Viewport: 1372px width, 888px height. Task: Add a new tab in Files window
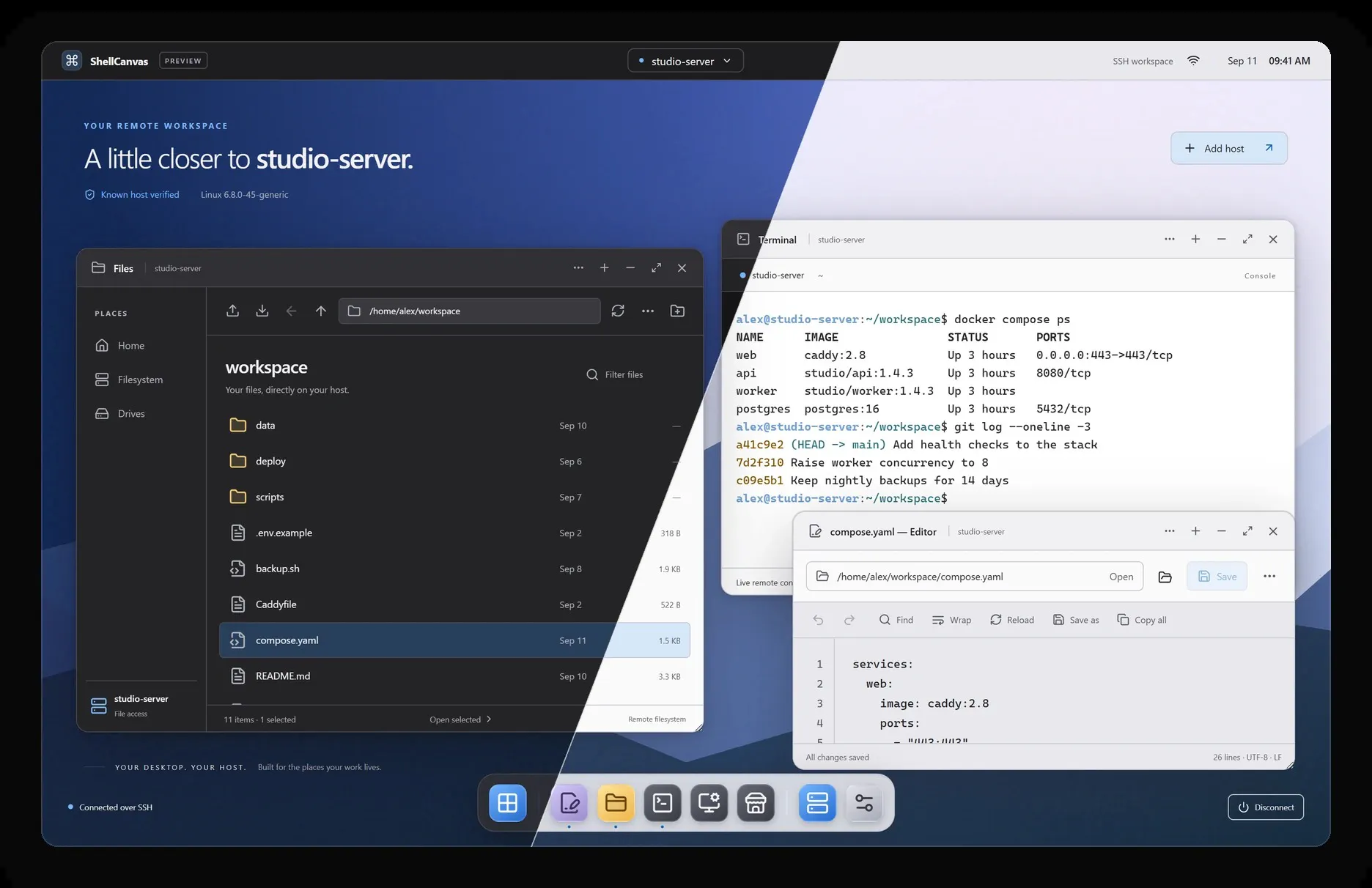click(604, 268)
